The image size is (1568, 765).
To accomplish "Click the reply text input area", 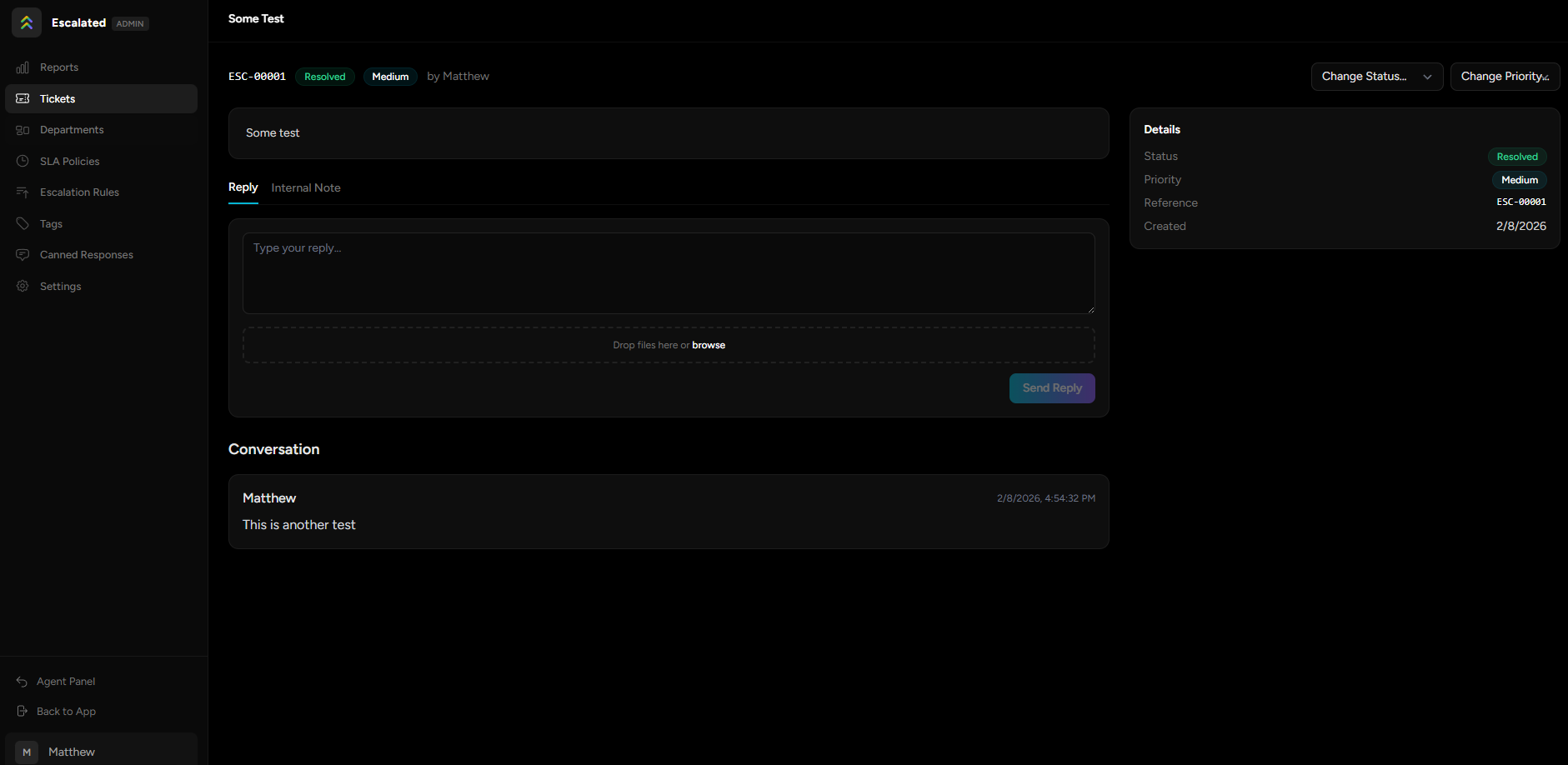I will pyautogui.click(x=668, y=273).
